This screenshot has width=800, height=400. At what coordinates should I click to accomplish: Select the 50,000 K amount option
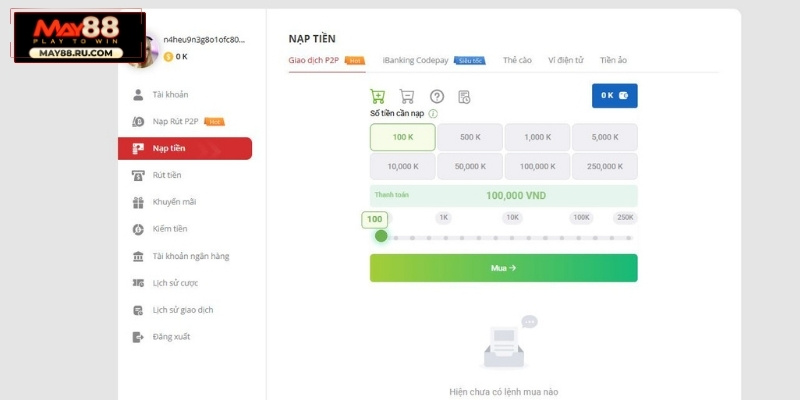tap(470, 166)
